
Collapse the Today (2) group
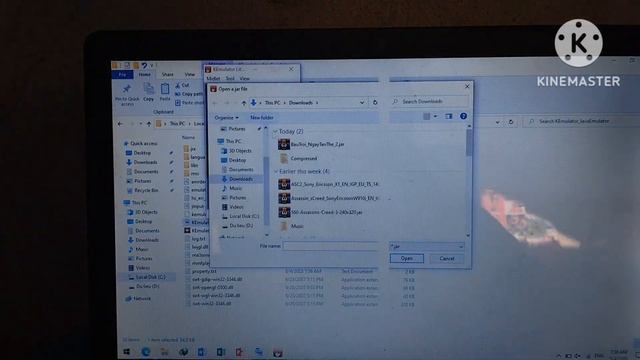[276, 131]
